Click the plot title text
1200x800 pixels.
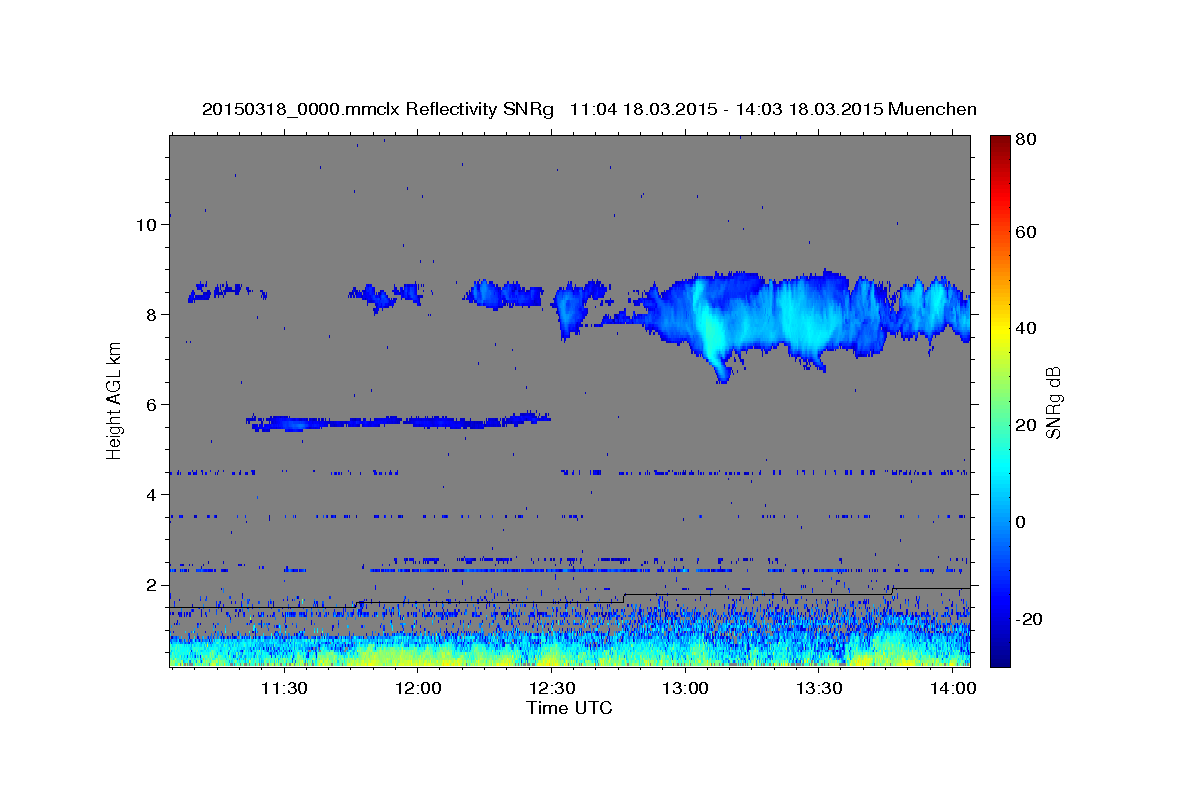tap(589, 109)
